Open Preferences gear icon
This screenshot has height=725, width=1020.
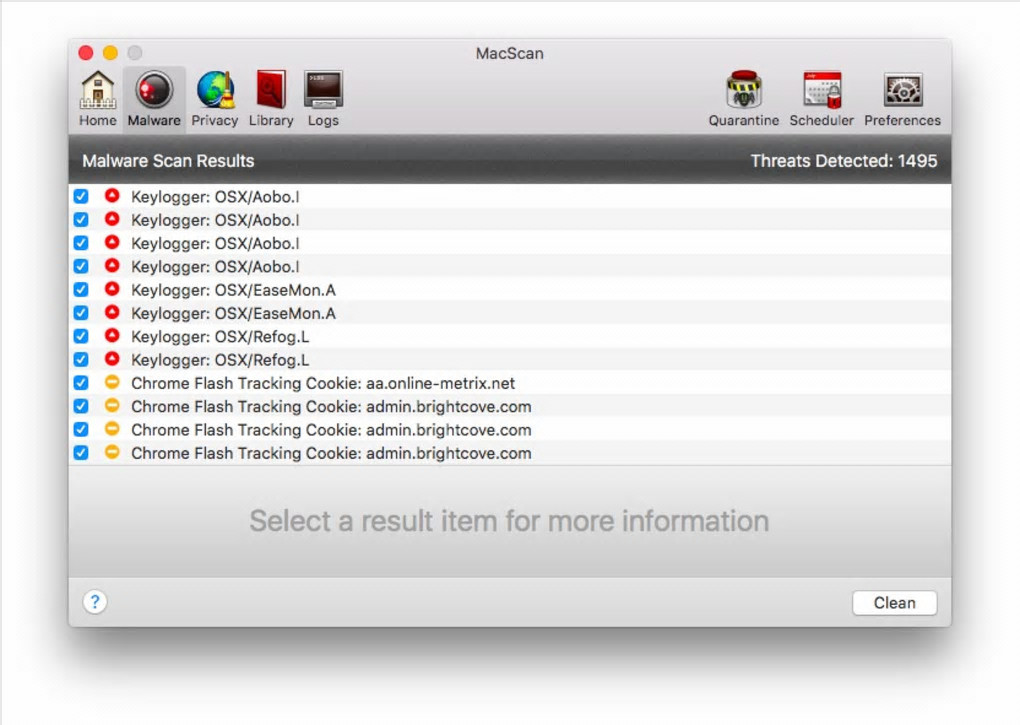(x=902, y=99)
